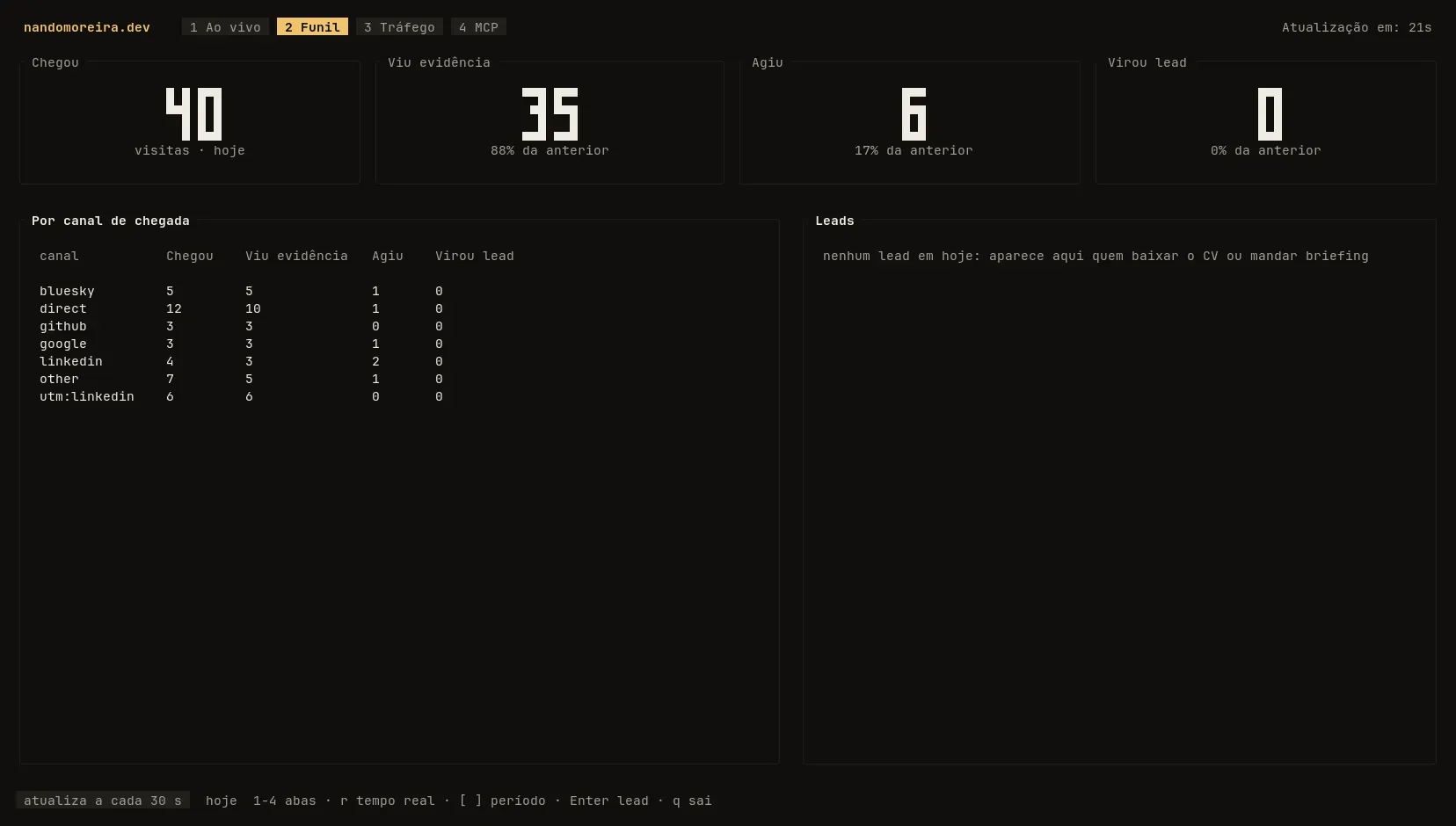Image resolution: width=1456 pixels, height=826 pixels.
Task: Click the Viu evidência value 10 for direct
Action: pyautogui.click(x=253, y=308)
